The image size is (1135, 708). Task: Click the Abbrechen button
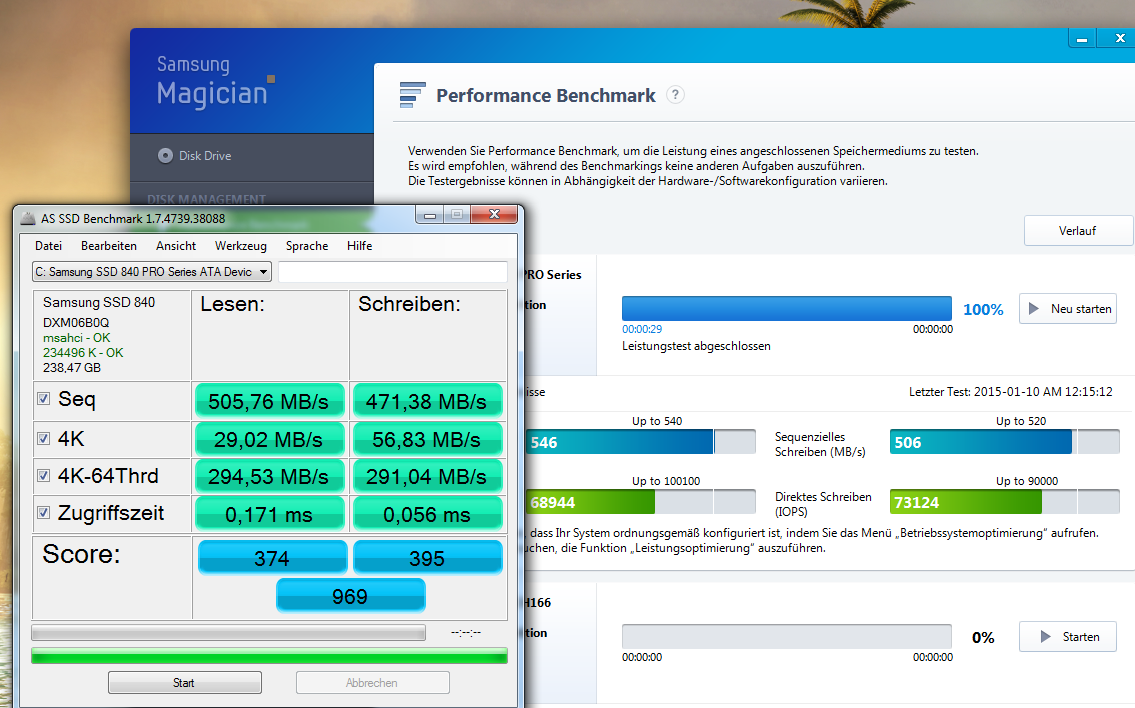pos(372,683)
